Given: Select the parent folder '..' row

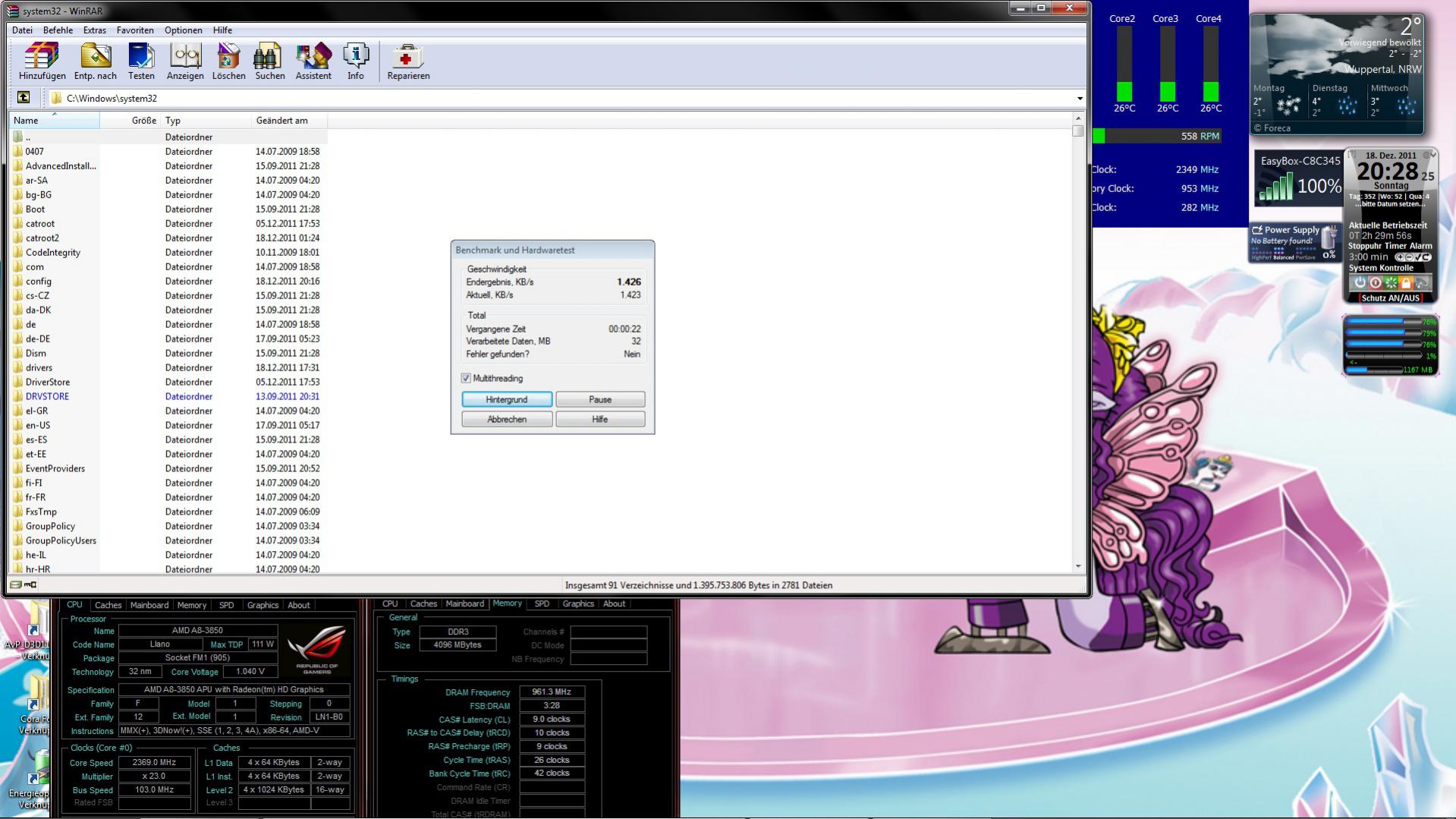Looking at the screenshot, I should [x=168, y=137].
